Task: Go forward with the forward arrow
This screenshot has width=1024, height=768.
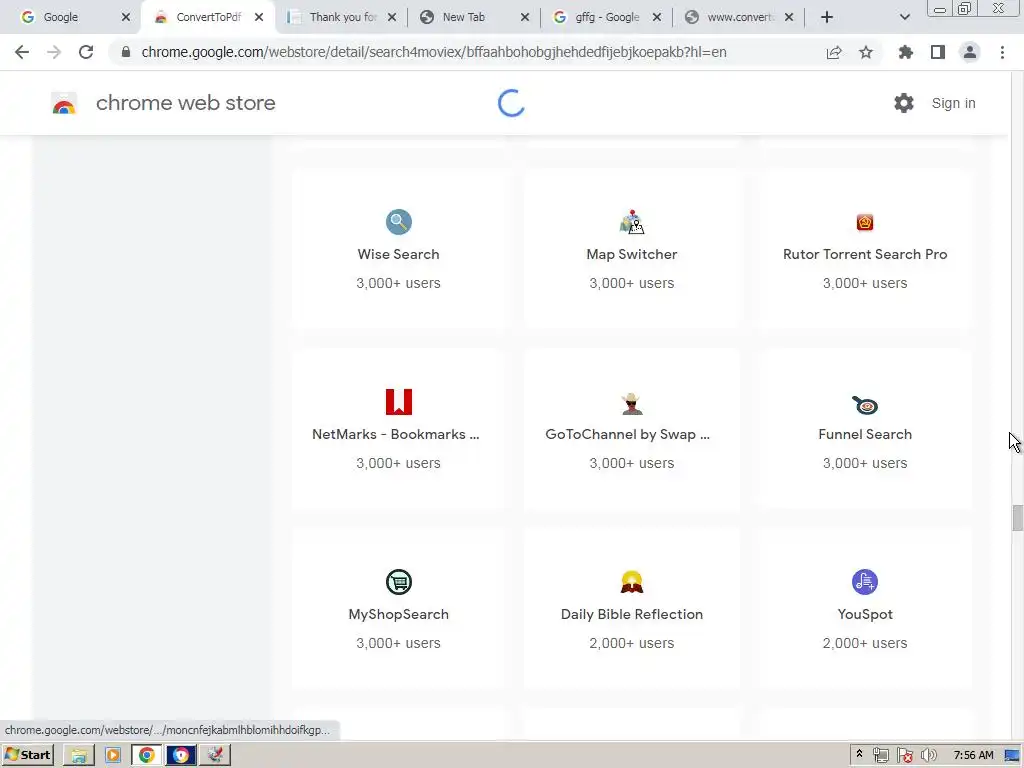Action: tap(54, 52)
